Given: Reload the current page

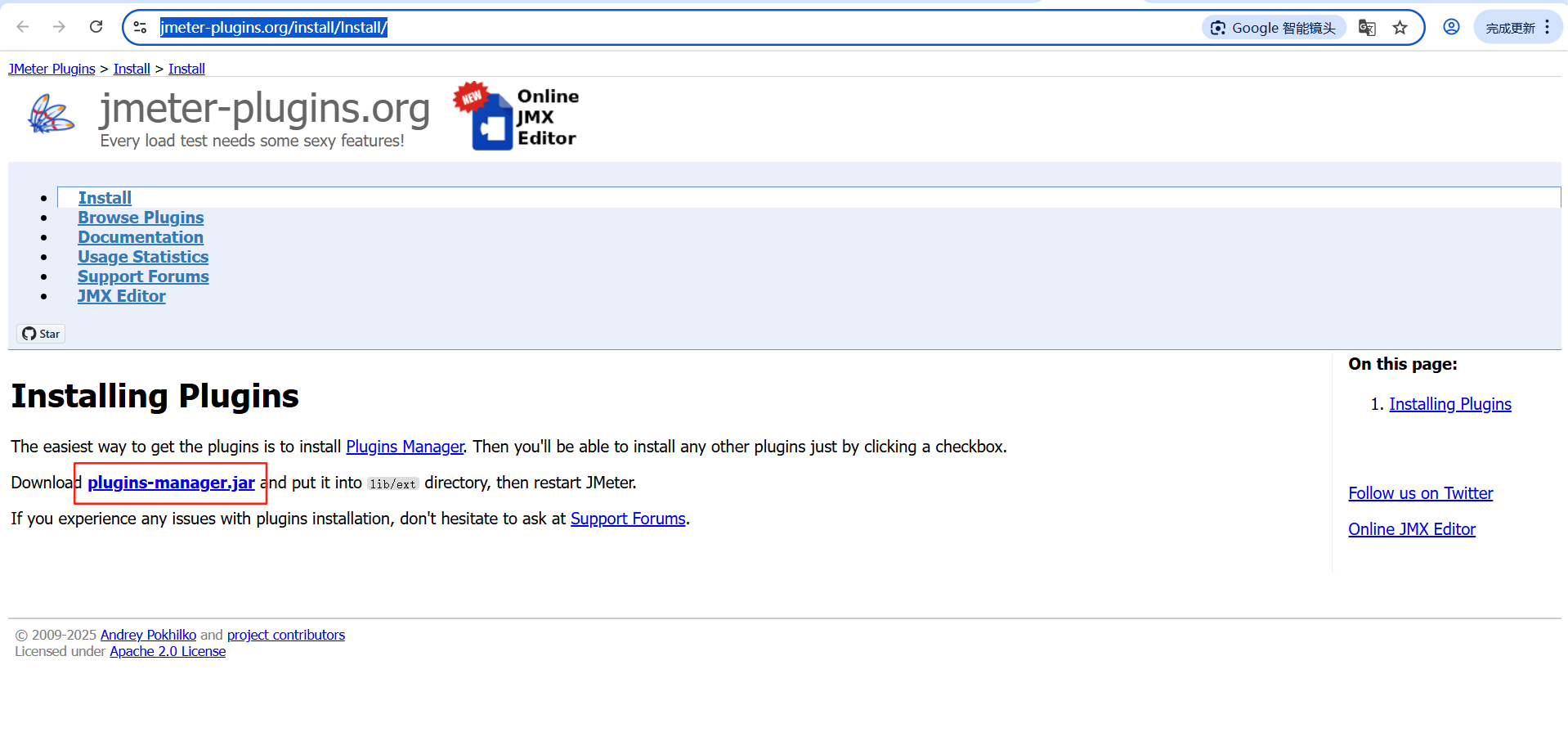Looking at the screenshot, I should click(x=96, y=27).
